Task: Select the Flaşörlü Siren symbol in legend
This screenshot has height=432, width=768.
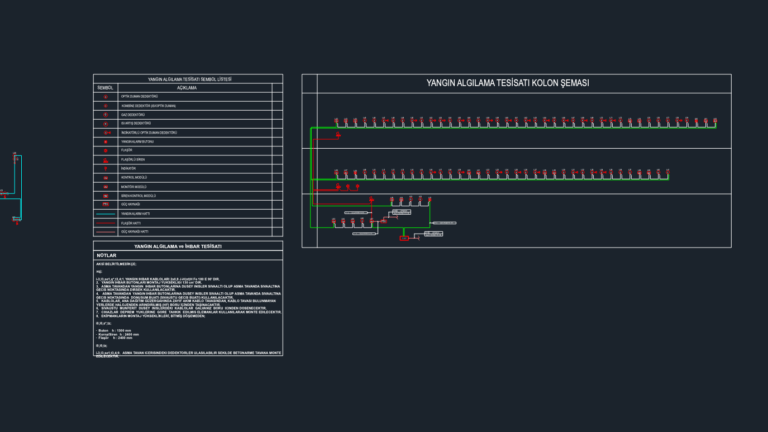Action: pos(105,160)
